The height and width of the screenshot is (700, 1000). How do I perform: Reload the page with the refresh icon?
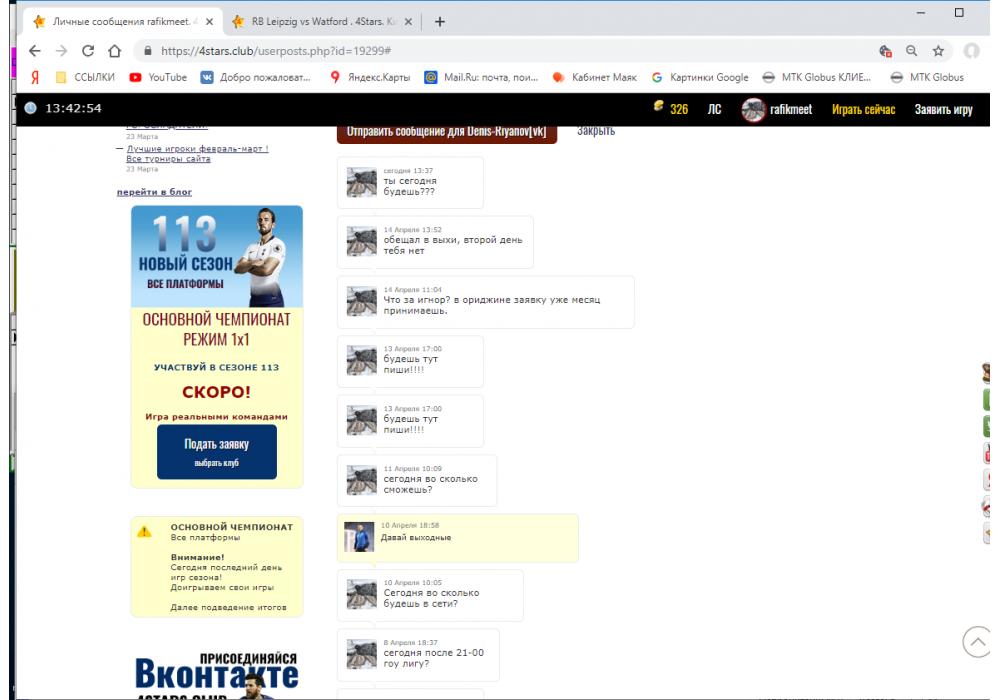point(88,50)
